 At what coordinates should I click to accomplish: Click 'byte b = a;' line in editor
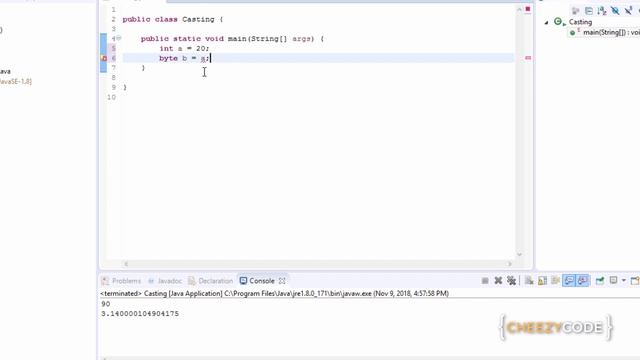point(184,58)
